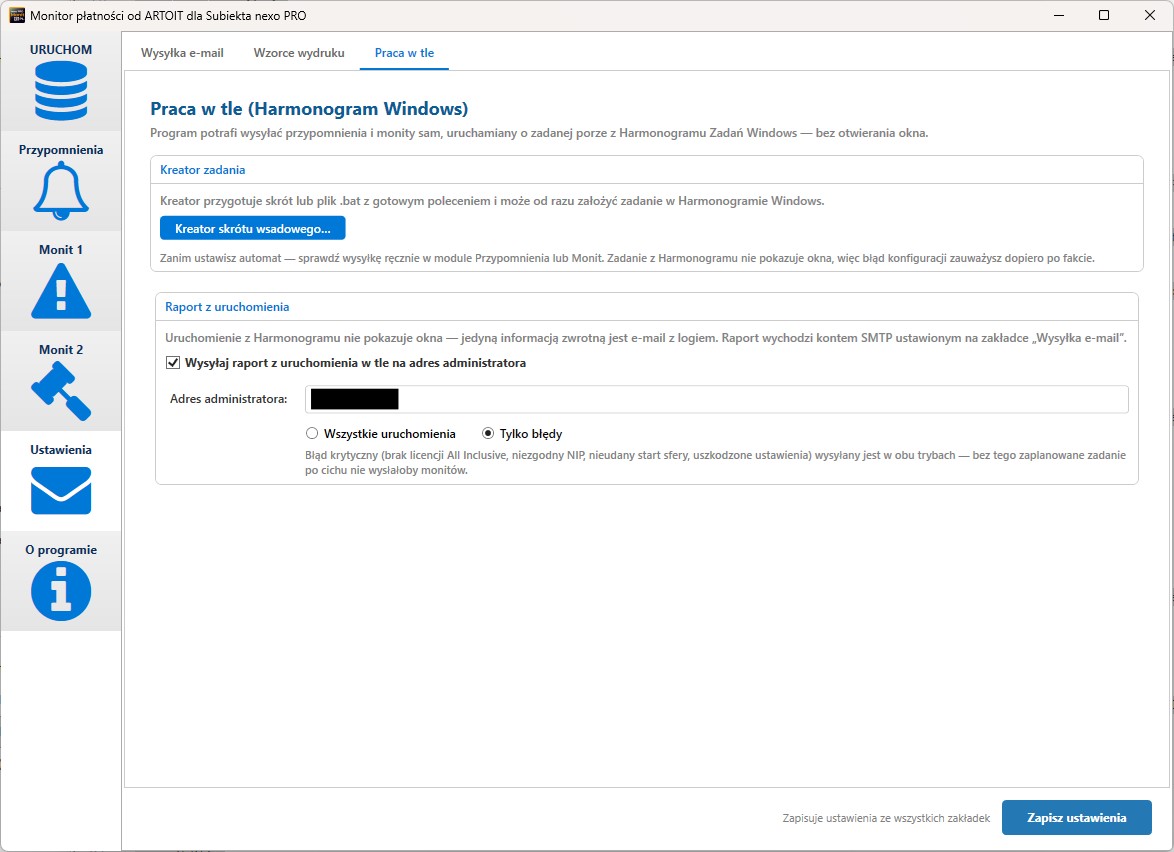Minimize the Monitor płatności window
The height and width of the screenshot is (852, 1174).
pyautogui.click(x=1059, y=15)
